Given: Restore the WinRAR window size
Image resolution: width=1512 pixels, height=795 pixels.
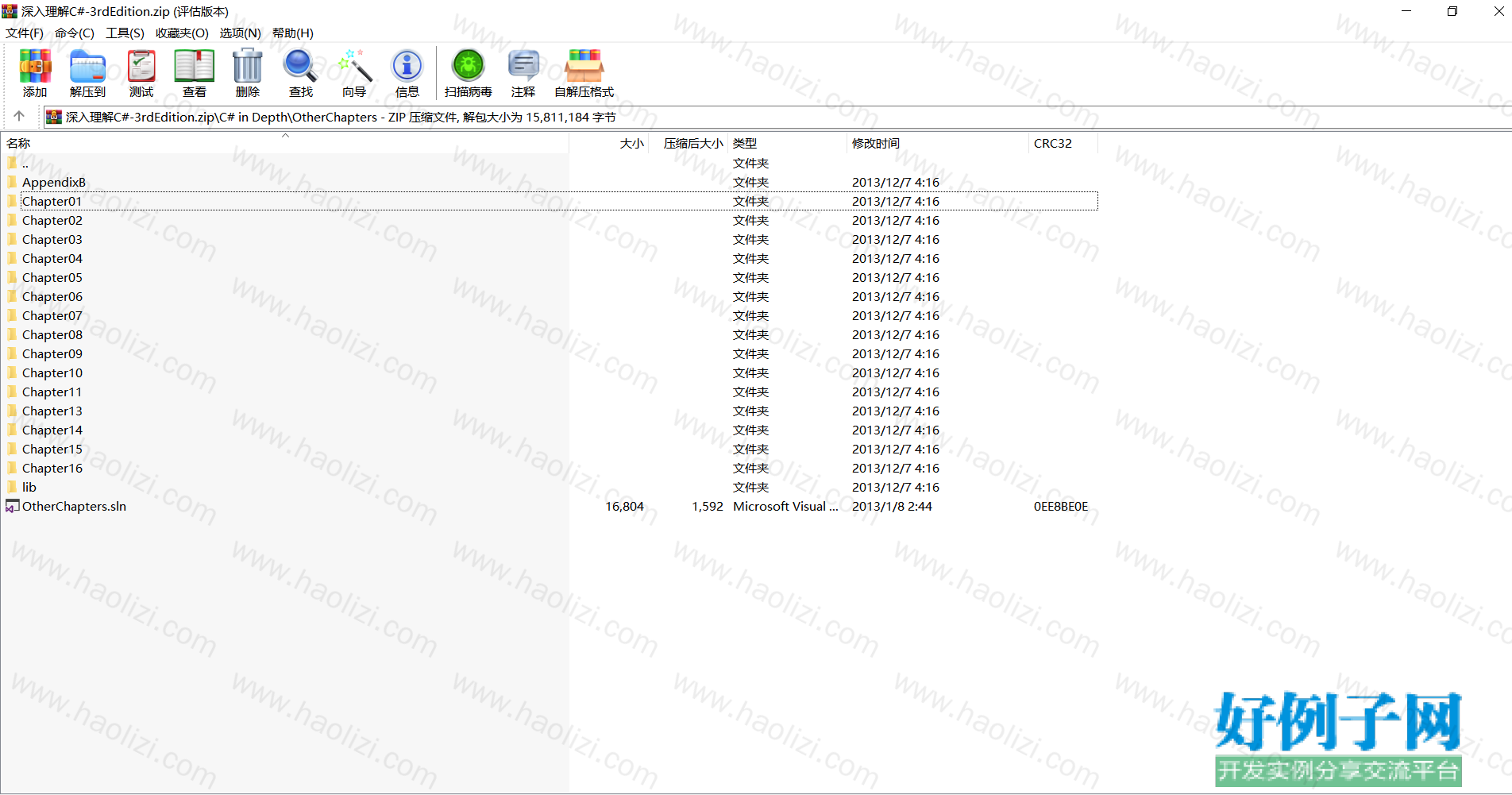Looking at the screenshot, I should [x=1452, y=11].
